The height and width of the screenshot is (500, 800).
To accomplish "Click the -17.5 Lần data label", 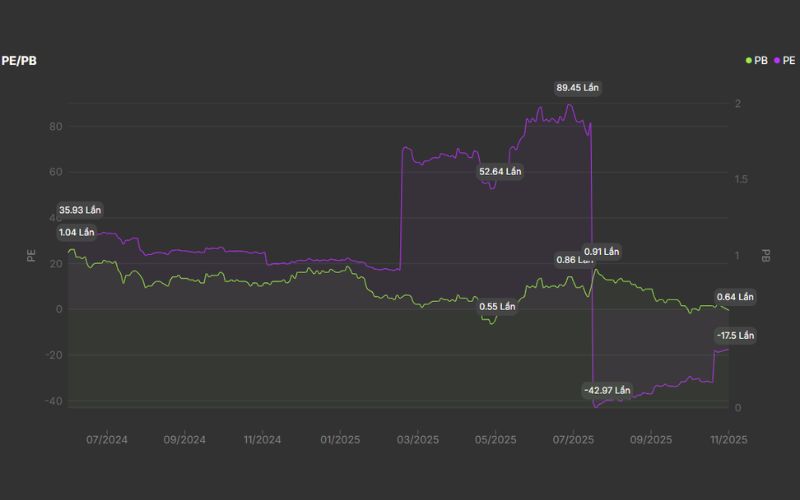I will (735, 335).
